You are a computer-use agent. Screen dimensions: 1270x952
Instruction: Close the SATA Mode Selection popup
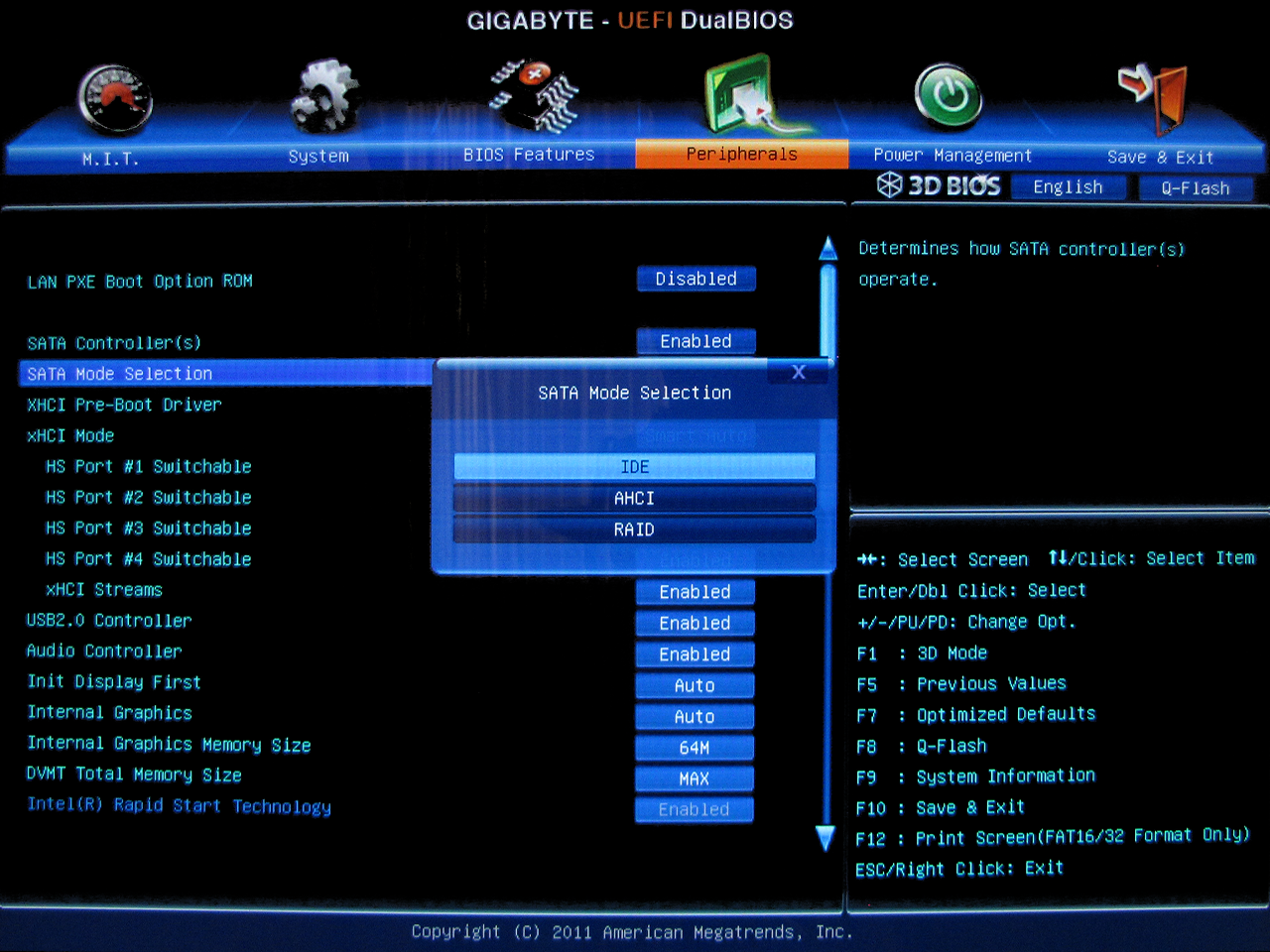(x=799, y=372)
